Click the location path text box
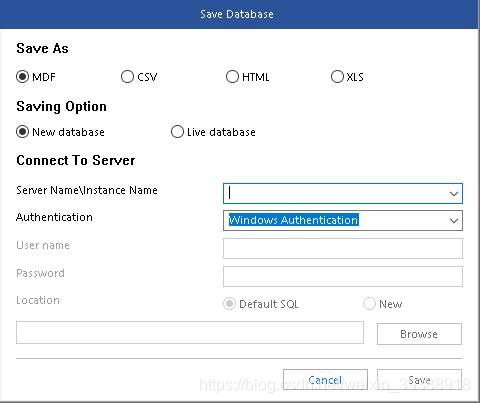 pyautogui.click(x=190, y=333)
